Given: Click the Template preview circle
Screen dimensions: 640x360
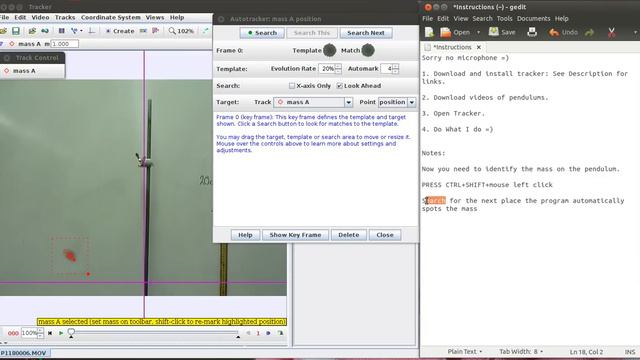Looking at the screenshot, I should [x=329, y=50].
